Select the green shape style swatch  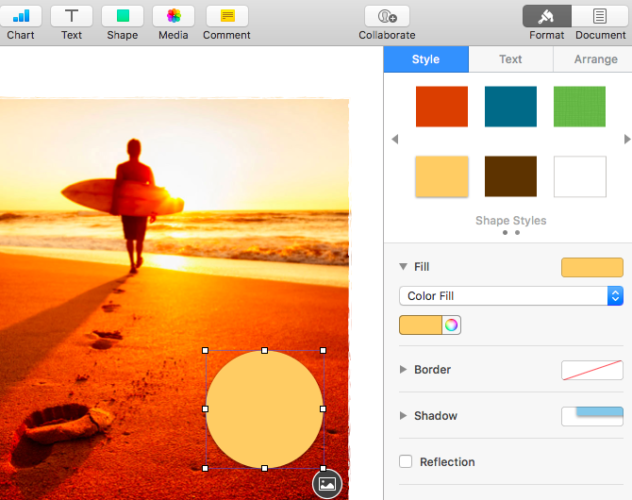pyautogui.click(x=579, y=106)
